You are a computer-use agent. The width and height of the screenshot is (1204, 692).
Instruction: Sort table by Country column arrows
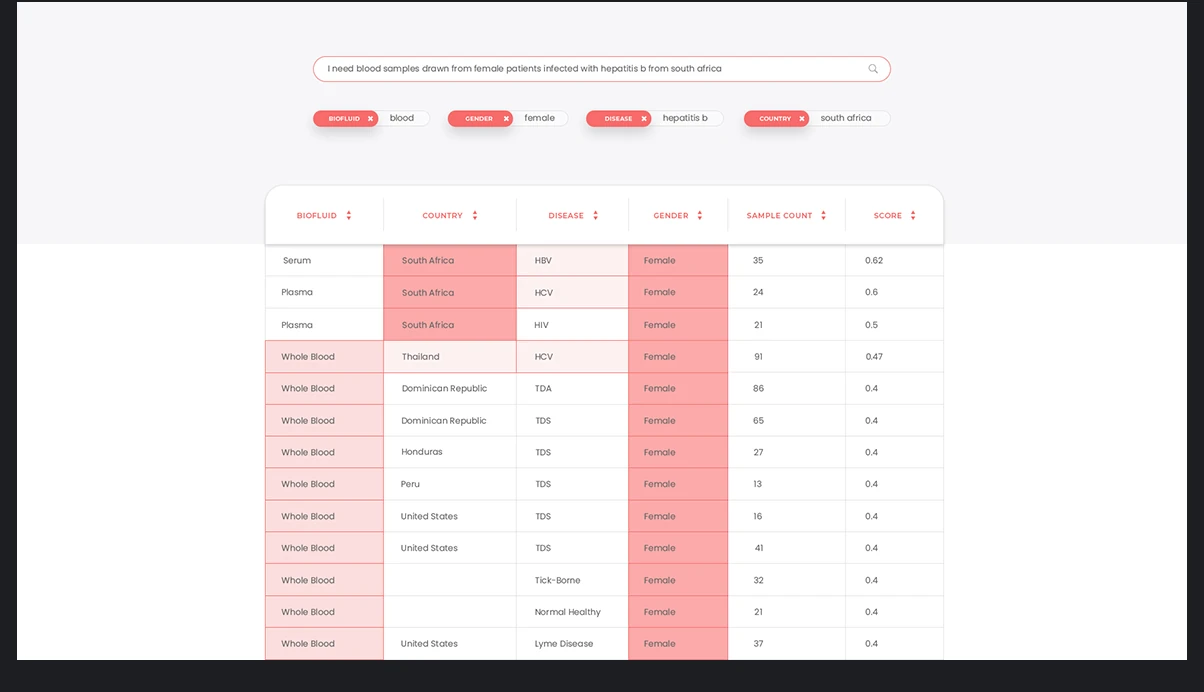[475, 215]
